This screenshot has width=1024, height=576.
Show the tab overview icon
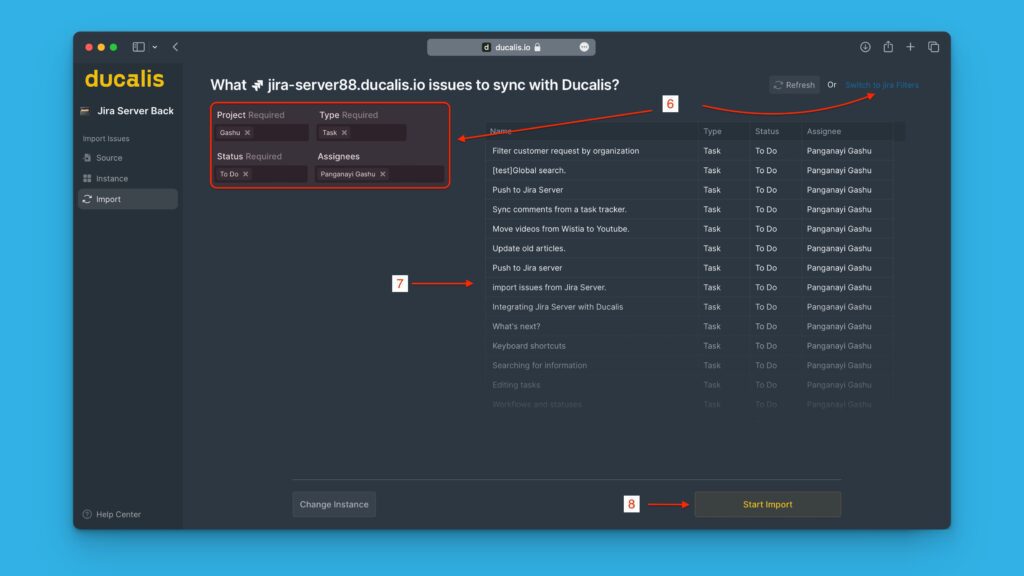point(933,47)
